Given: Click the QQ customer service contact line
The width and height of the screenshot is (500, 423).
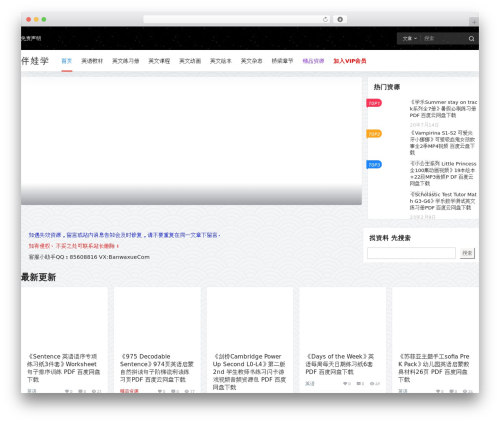Looking at the screenshot, I should [x=89, y=257].
